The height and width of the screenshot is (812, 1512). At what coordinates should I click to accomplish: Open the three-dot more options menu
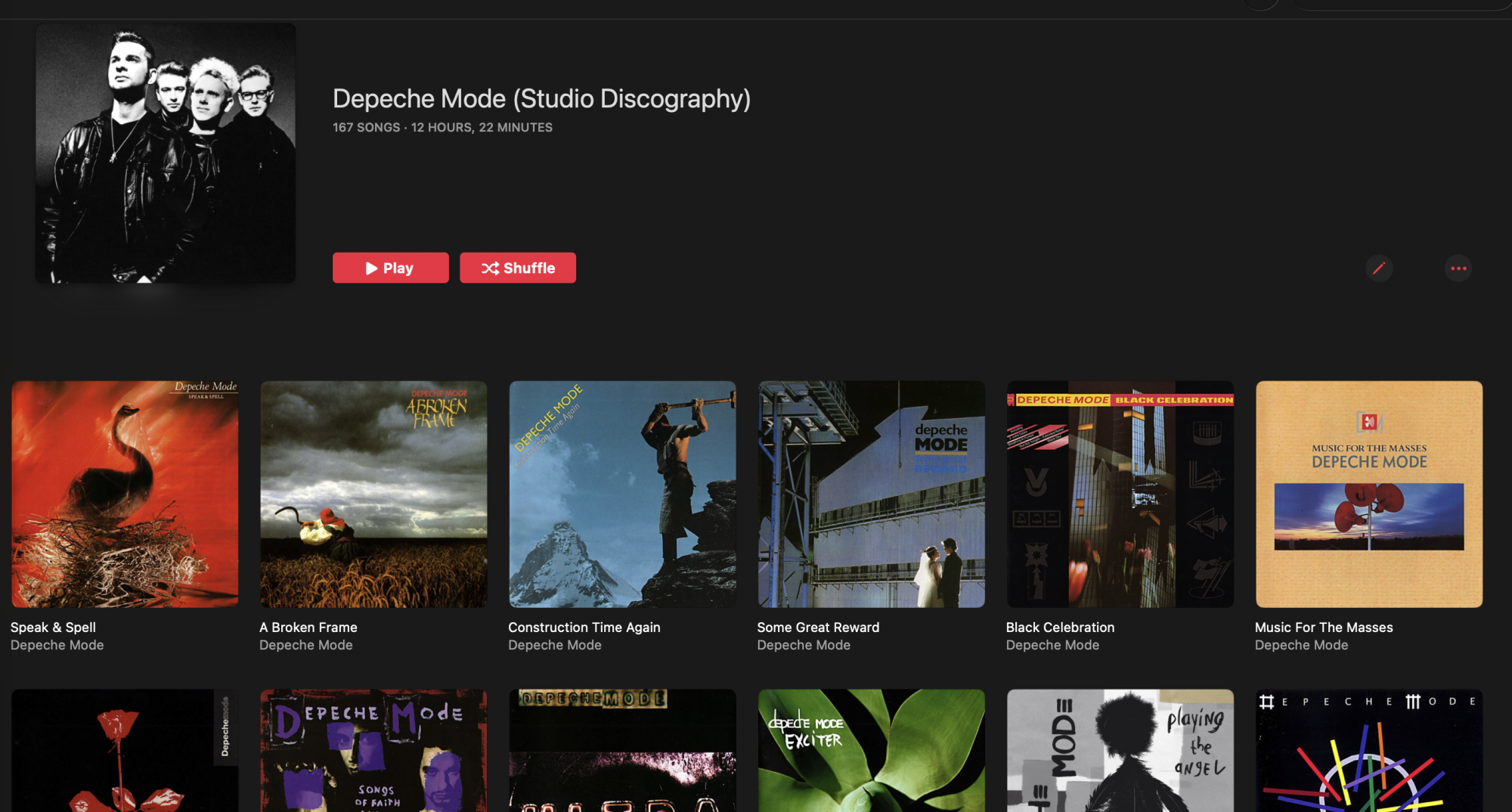point(1458,268)
